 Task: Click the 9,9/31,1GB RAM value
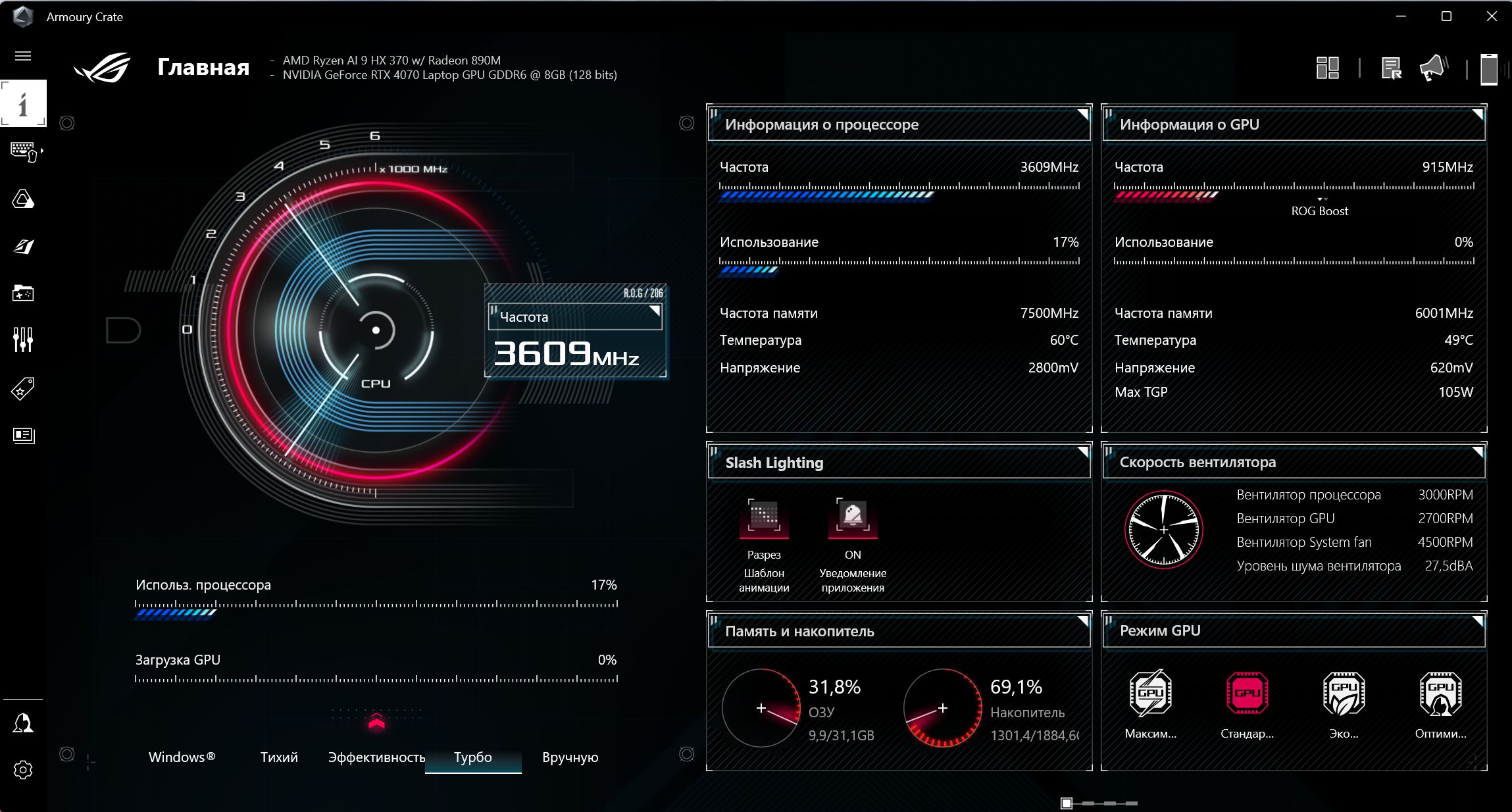(x=842, y=736)
